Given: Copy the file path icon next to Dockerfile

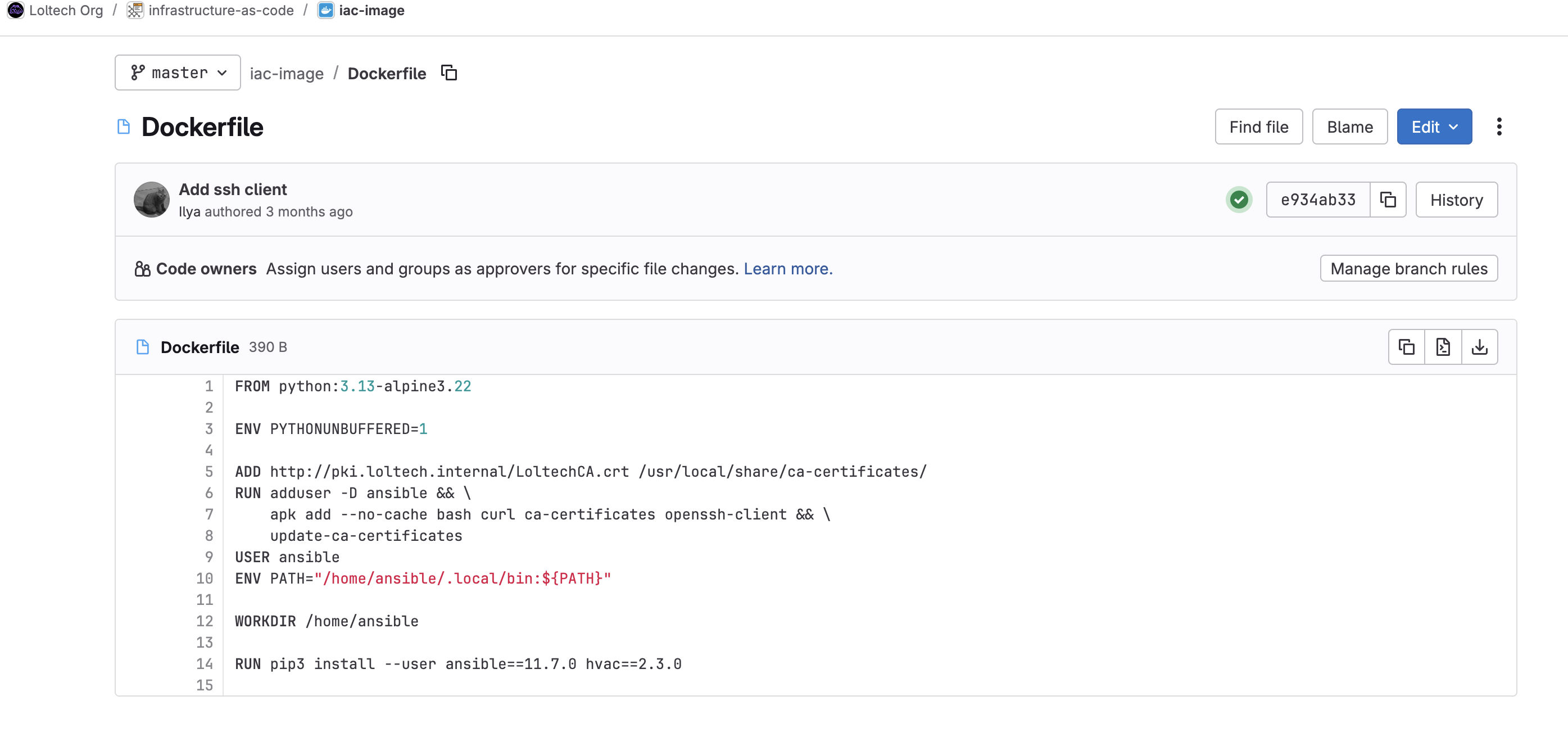Looking at the screenshot, I should tap(448, 73).
